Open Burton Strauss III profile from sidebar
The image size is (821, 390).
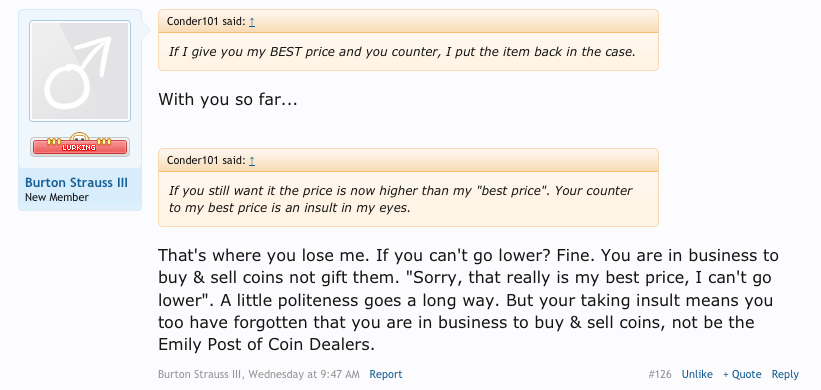click(x=76, y=183)
